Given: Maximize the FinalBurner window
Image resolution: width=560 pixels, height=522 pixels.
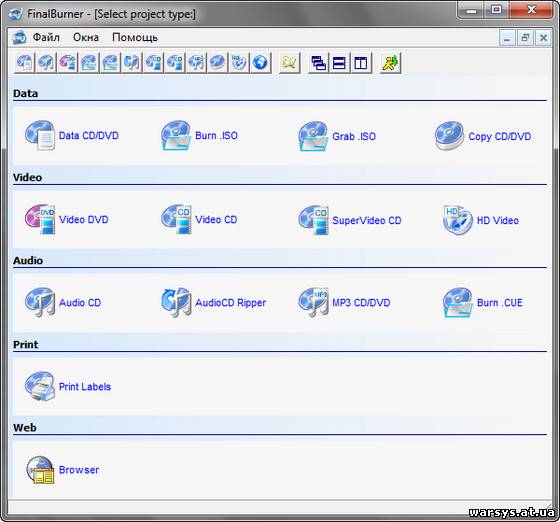Looking at the screenshot, I should (497, 10).
